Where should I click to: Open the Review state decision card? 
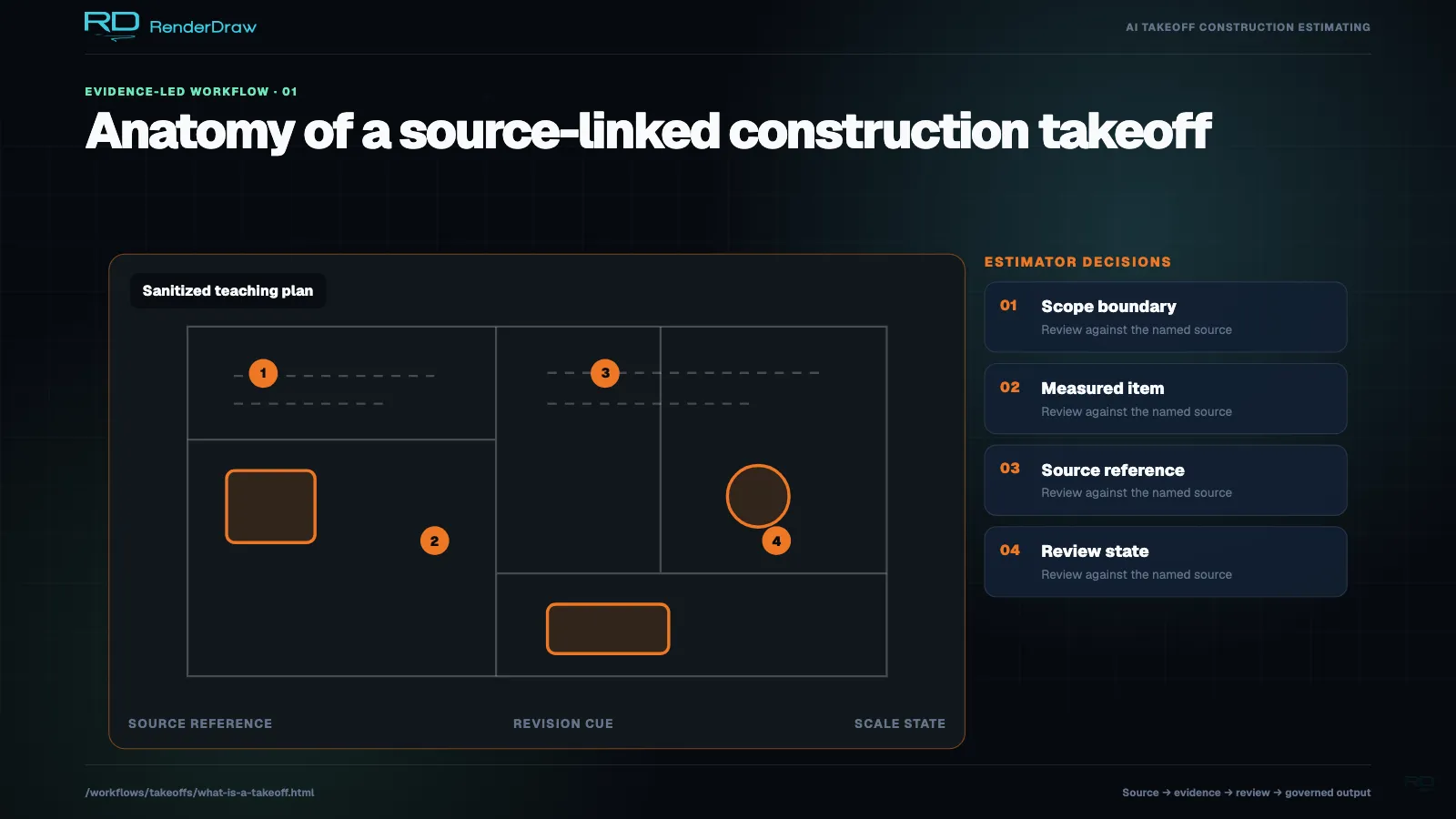point(1166,561)
